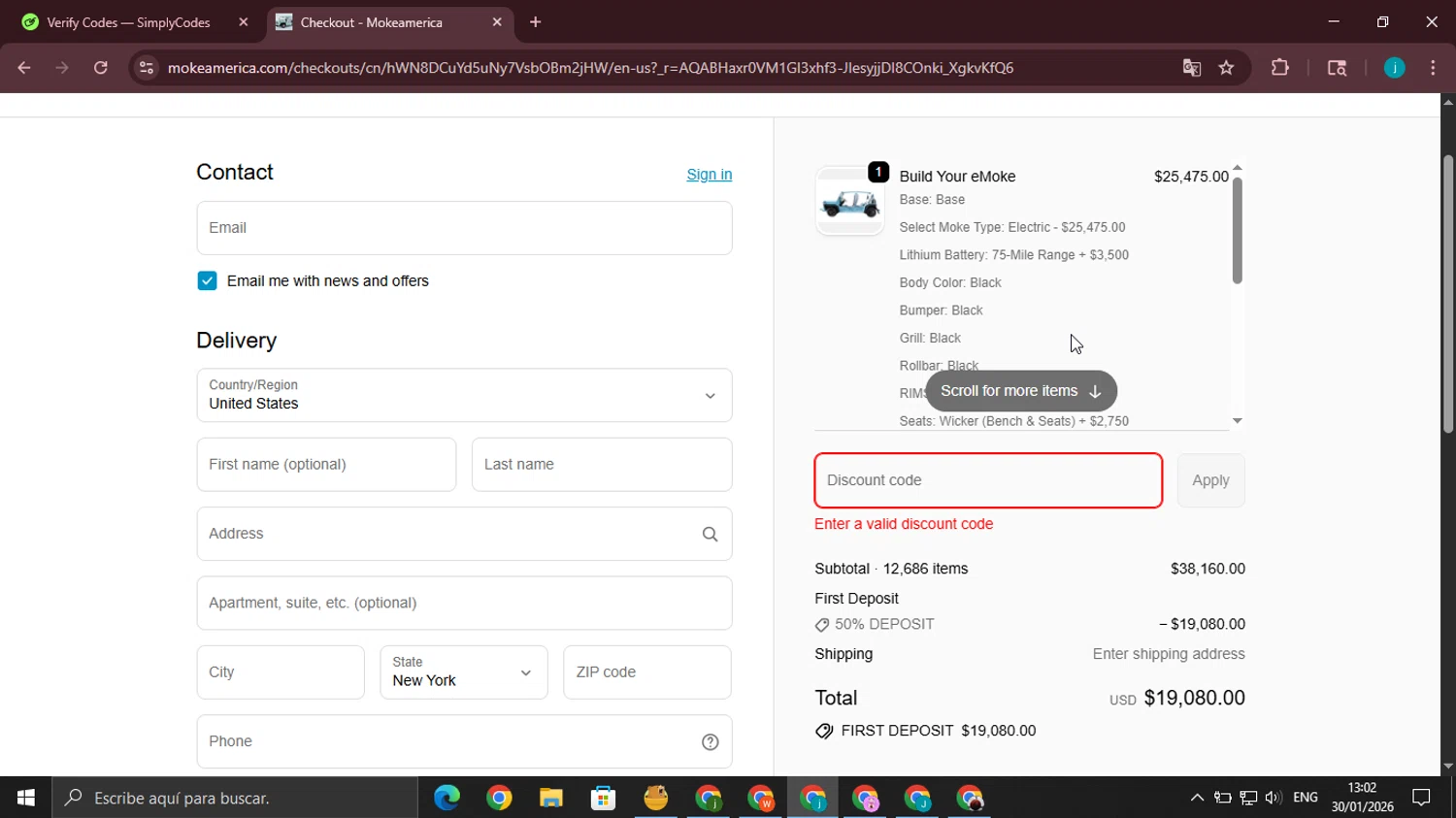Click the order list scroll up arrow
Viewport: 1456px width, 818px height.
click(1238, 168)
